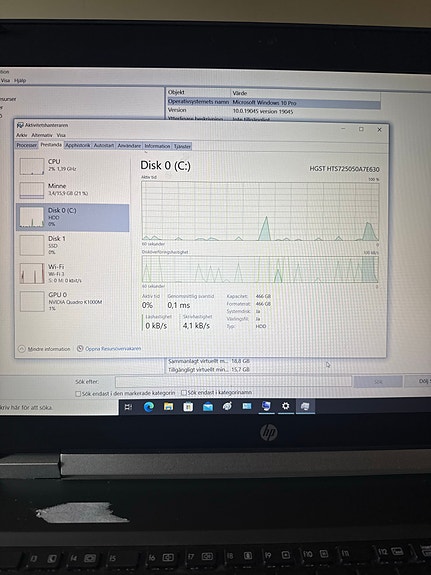Screen dimensions: 431x575
Task: Launch Microsoft Edge from taskbar
Action: click(149, 407)
